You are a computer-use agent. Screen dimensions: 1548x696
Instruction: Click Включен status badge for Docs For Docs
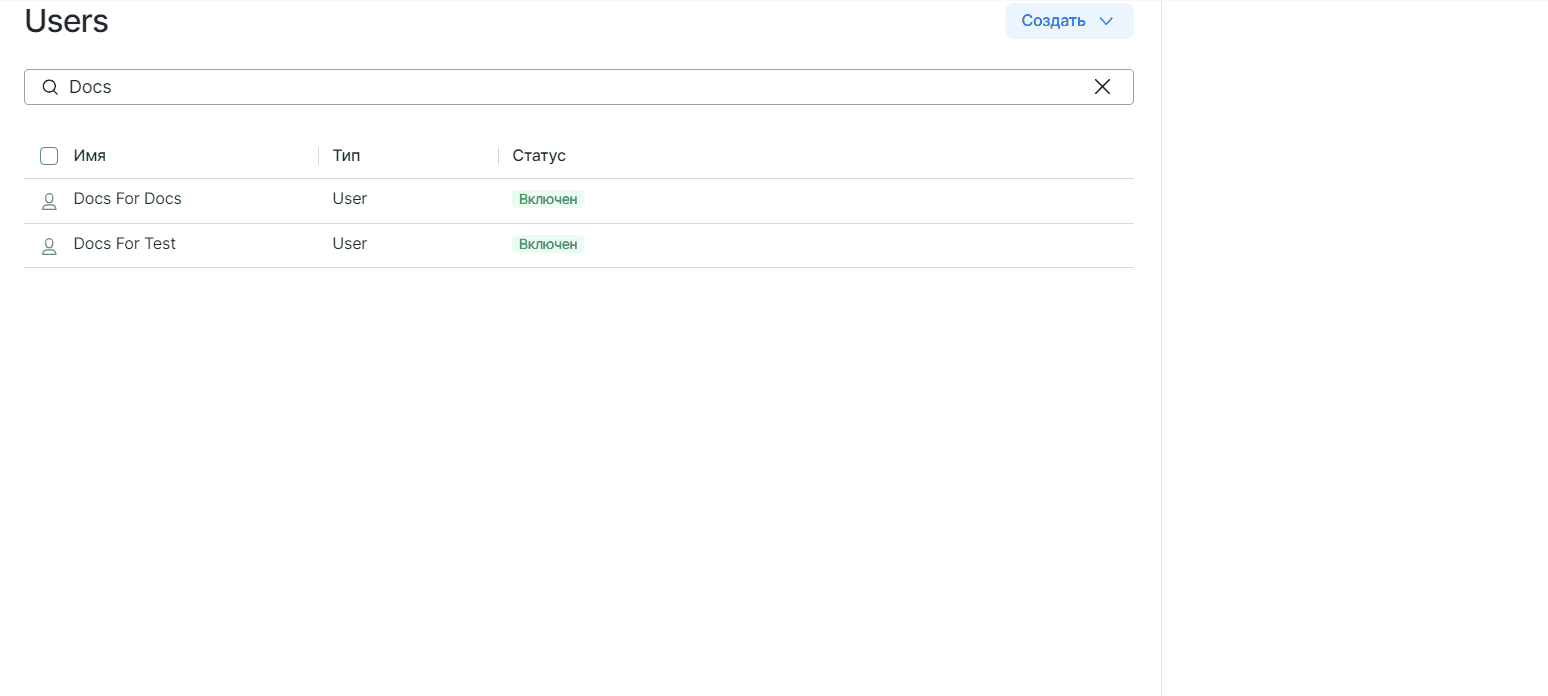[x=548, y=200]
